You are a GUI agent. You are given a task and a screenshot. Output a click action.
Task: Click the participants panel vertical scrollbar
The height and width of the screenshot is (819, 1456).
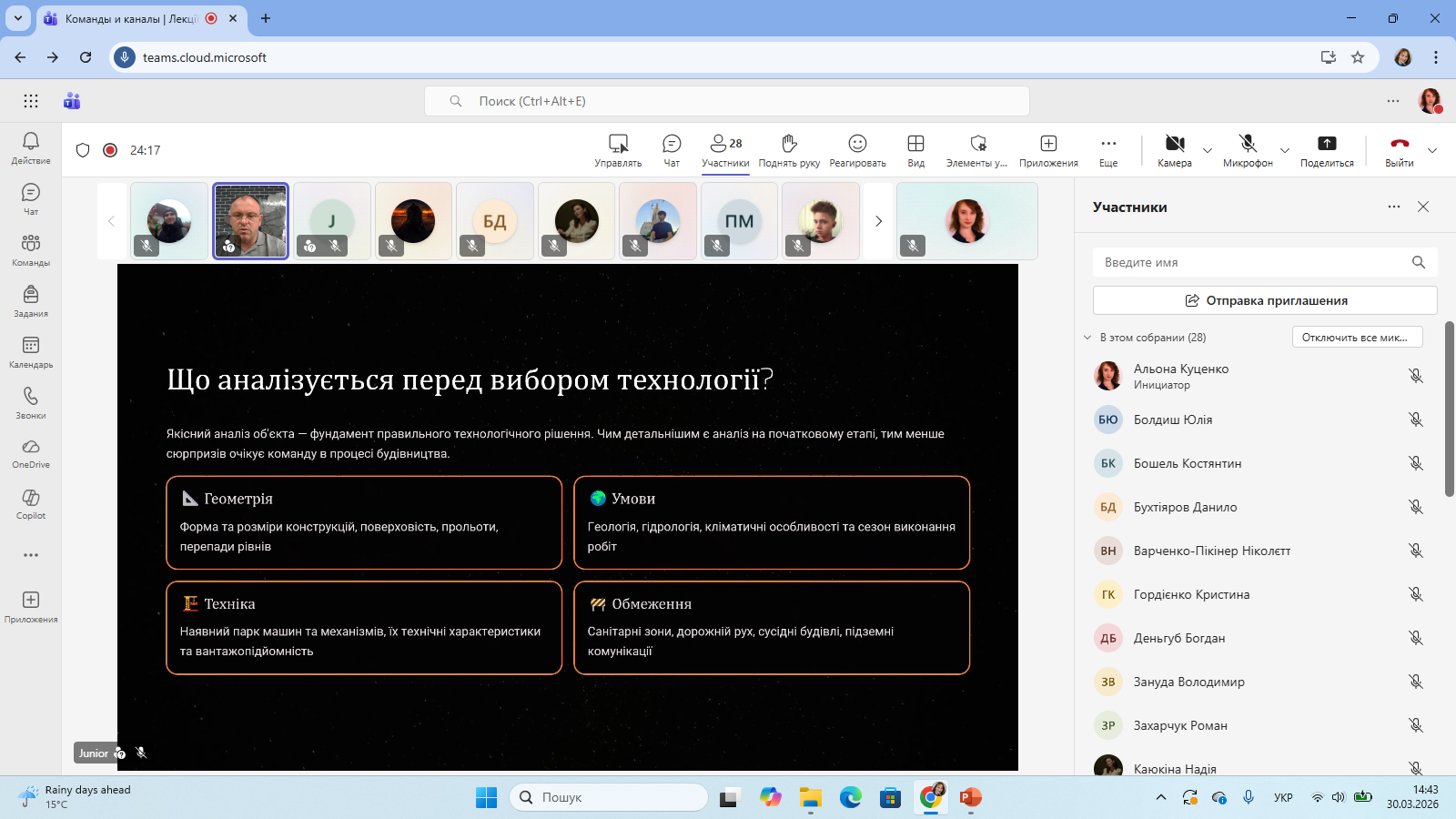pyautogui.click(x=1450, y=409)
